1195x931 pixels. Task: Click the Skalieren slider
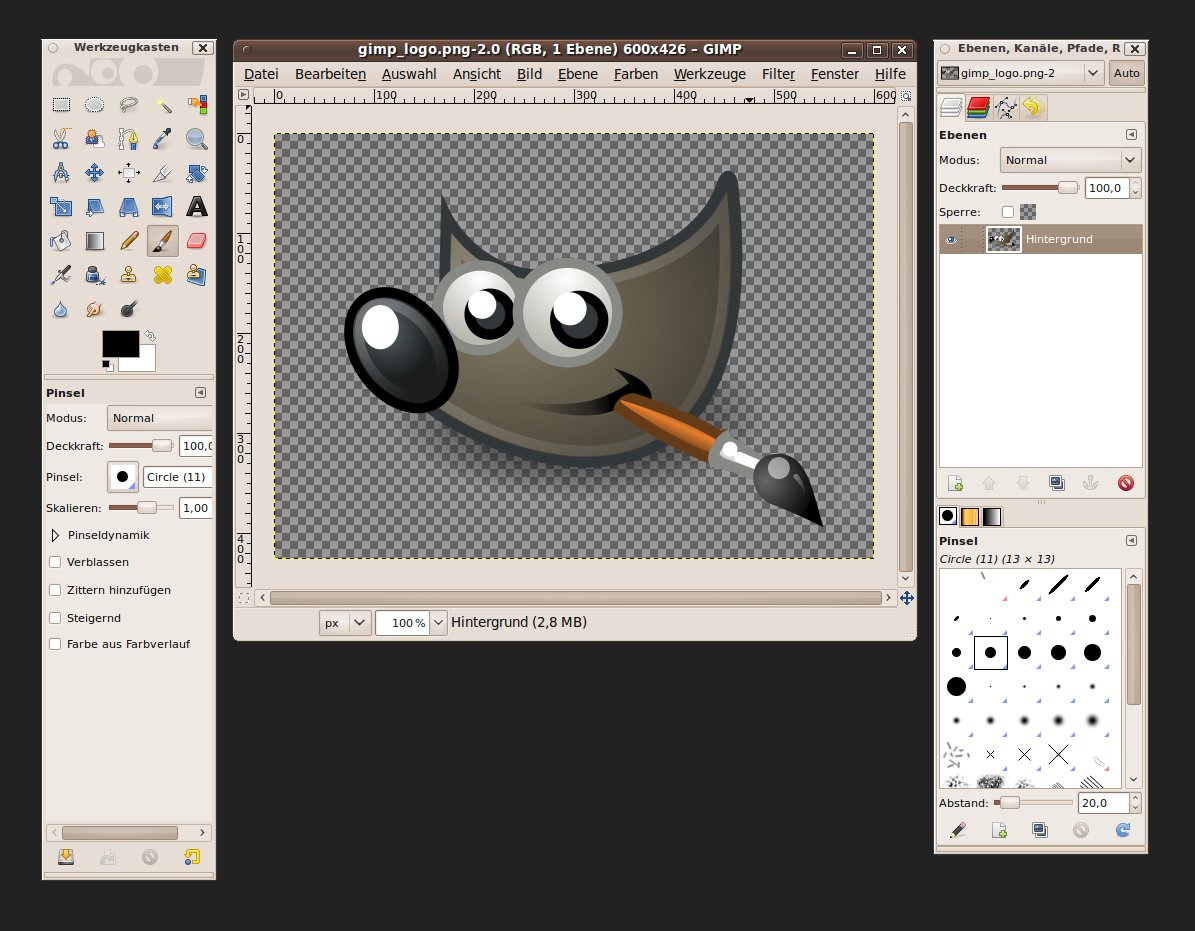(x=142, y=507)
